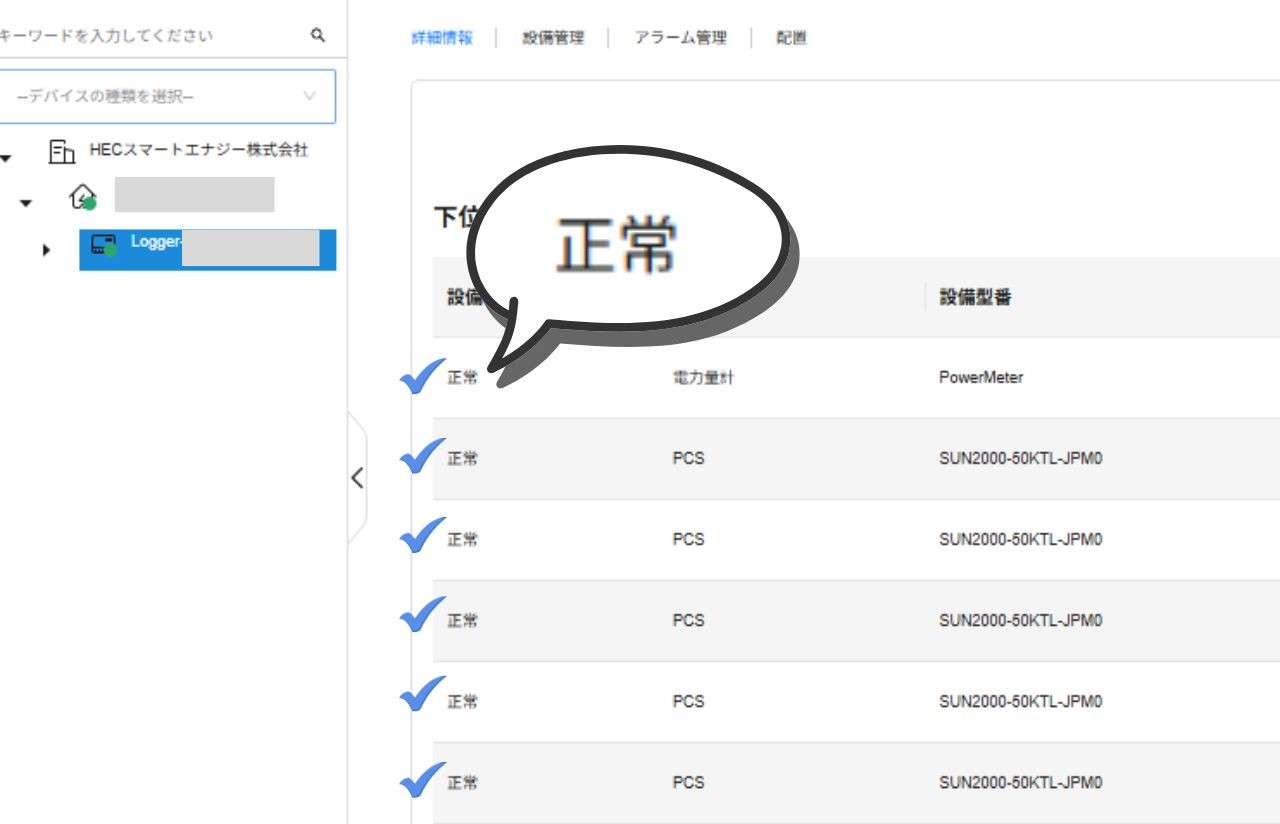Click the checkmark beside the PowerMeter row
Image resolution: width=1280 pixels, height=824 pixels.
(421, 377)
